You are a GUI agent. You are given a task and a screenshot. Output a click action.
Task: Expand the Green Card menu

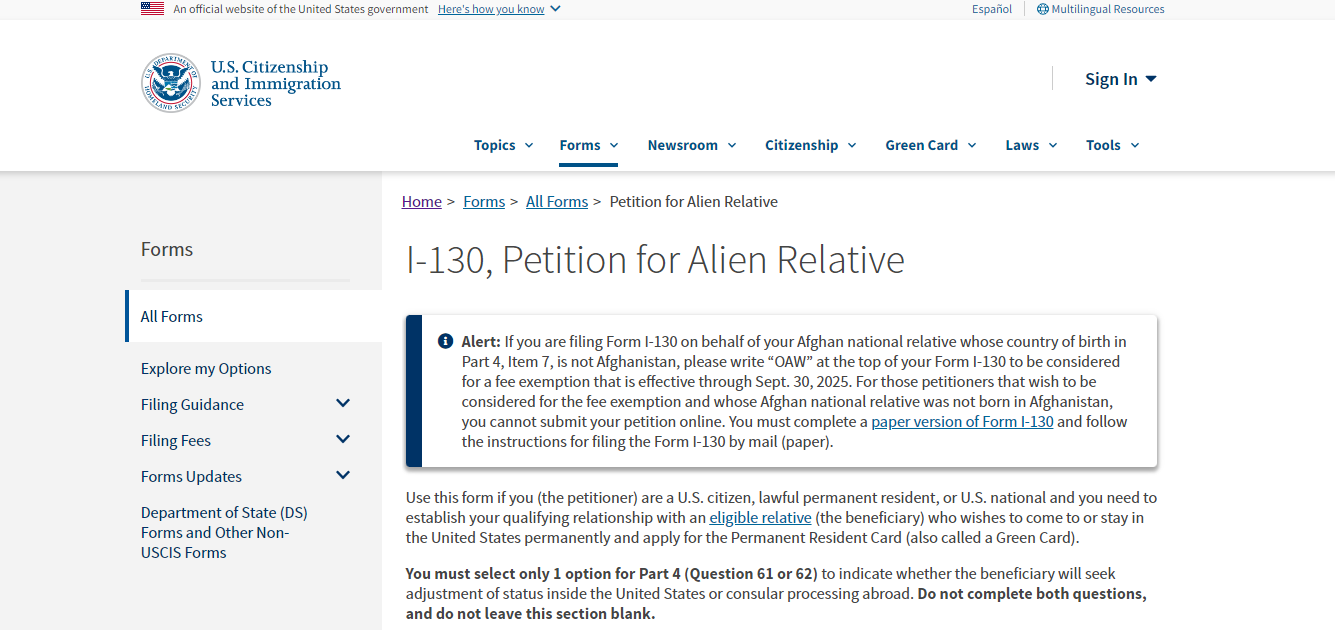(x=930, y=145)
